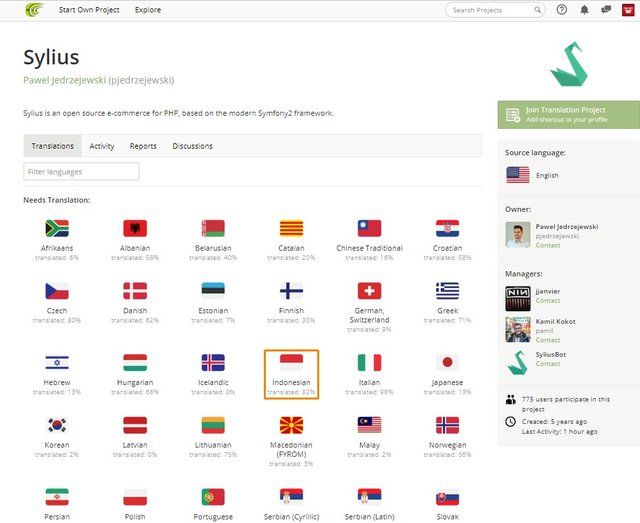Switch to the Activity tab
The image size is (640, 523).
102,146
